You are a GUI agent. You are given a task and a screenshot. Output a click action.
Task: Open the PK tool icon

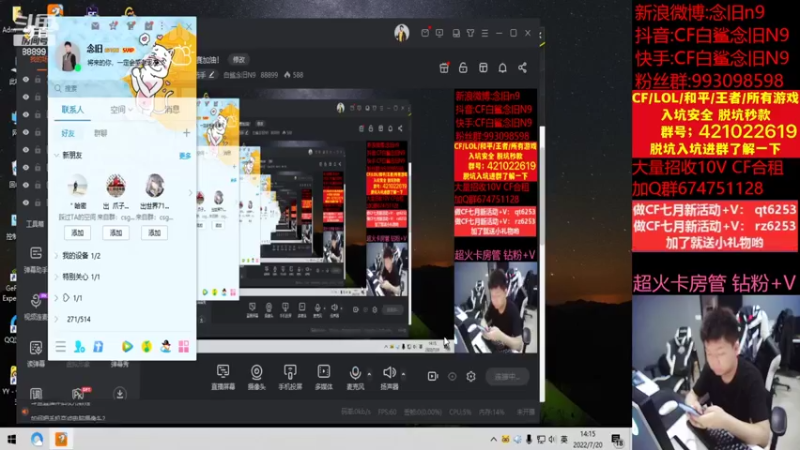pyautogui.click(x=79, y=393)
